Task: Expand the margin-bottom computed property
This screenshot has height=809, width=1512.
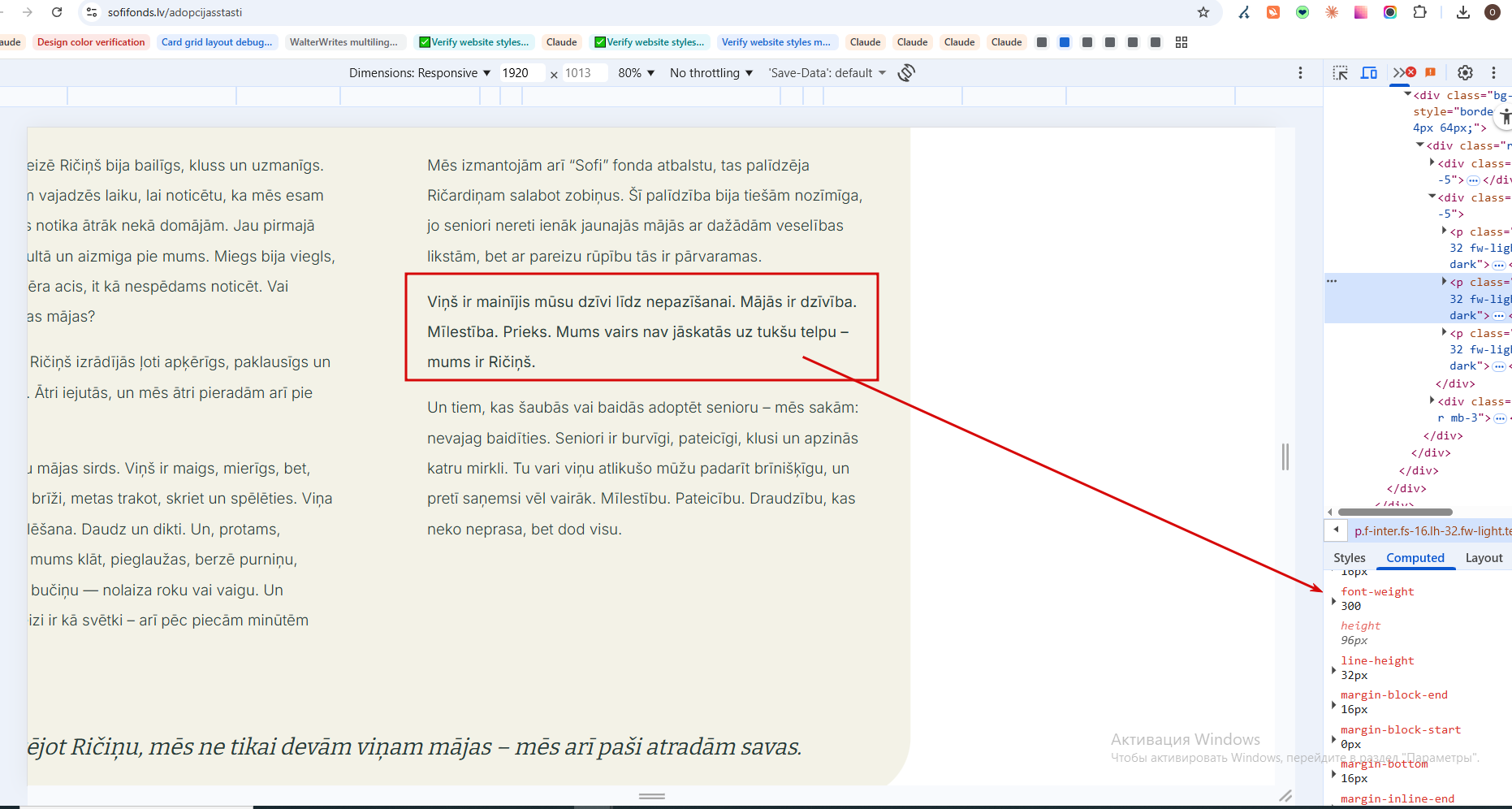Action: tap(1333, 773)
